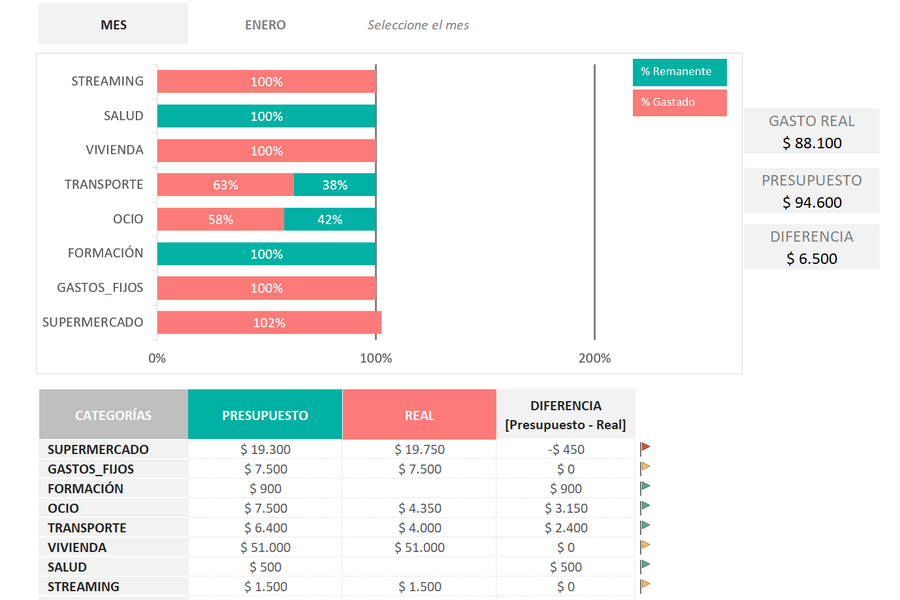Select the MES label cell
This screenshot has width=900, height=600.
pyautogui.click(x=113, y=25)
